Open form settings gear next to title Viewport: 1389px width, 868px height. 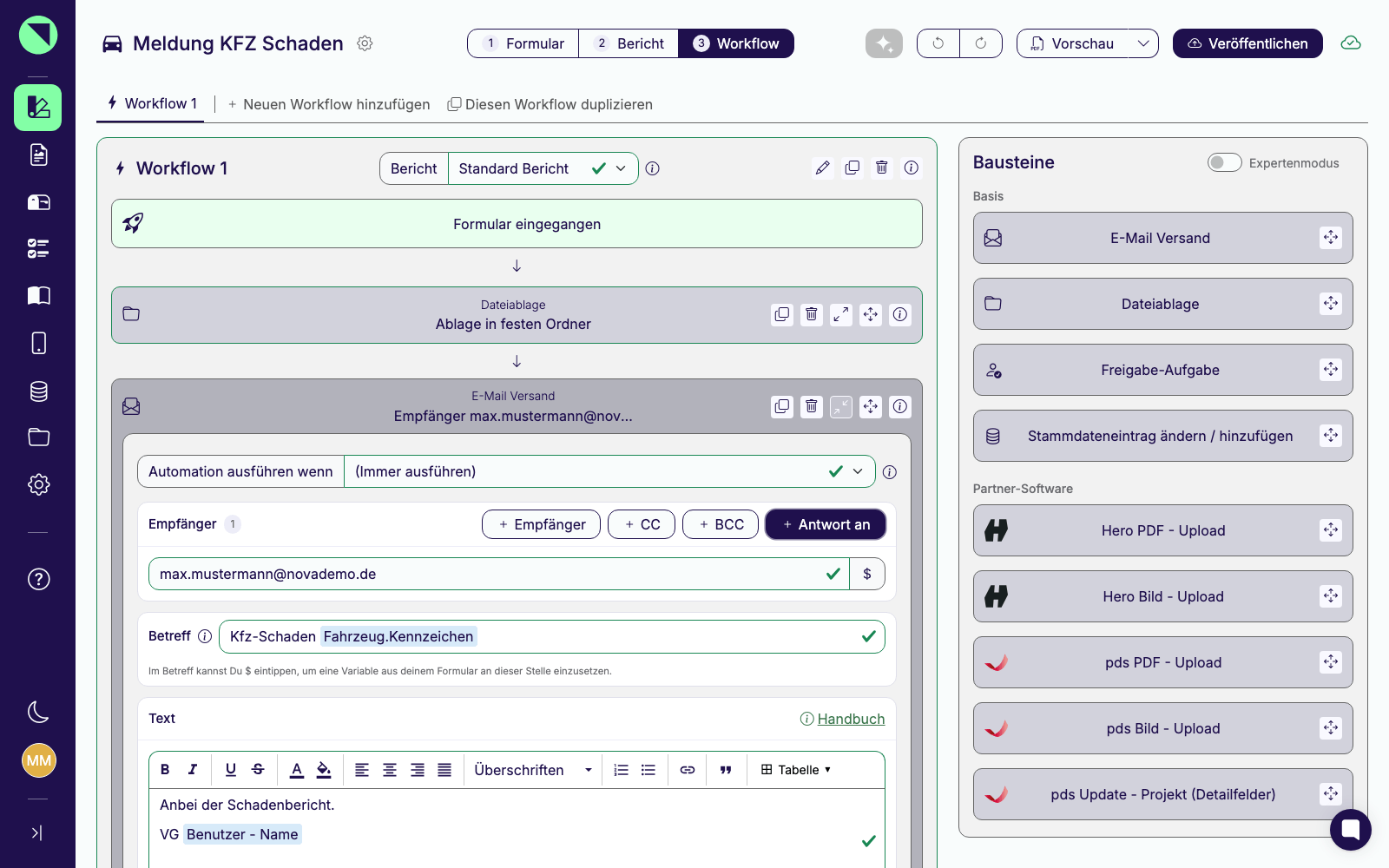[x=365, y=43]
